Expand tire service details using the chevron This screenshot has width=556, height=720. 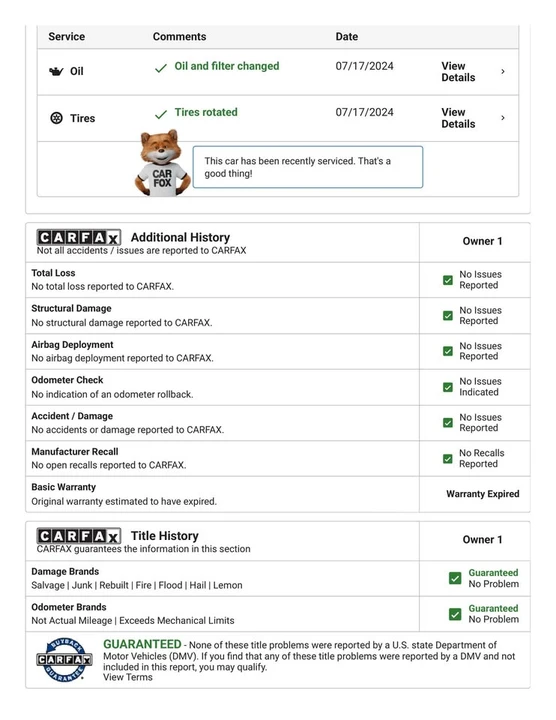coord(503,118)
